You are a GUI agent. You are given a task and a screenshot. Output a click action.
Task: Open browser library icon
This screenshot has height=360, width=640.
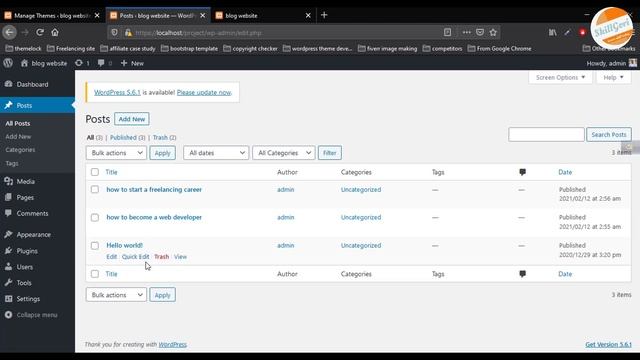(x=552, y=32)
